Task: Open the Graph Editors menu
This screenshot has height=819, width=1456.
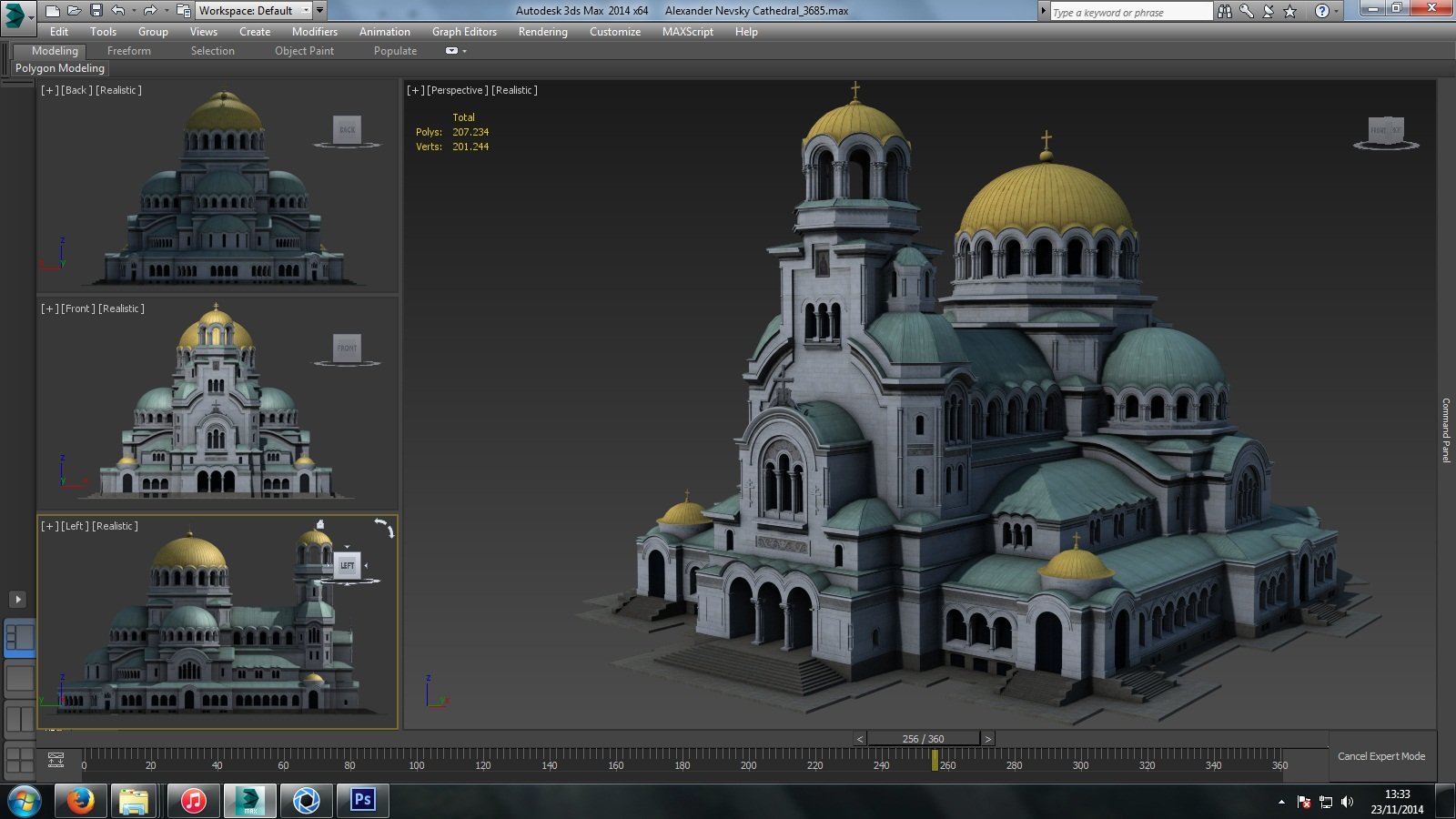Action: [x=464, y=31]
